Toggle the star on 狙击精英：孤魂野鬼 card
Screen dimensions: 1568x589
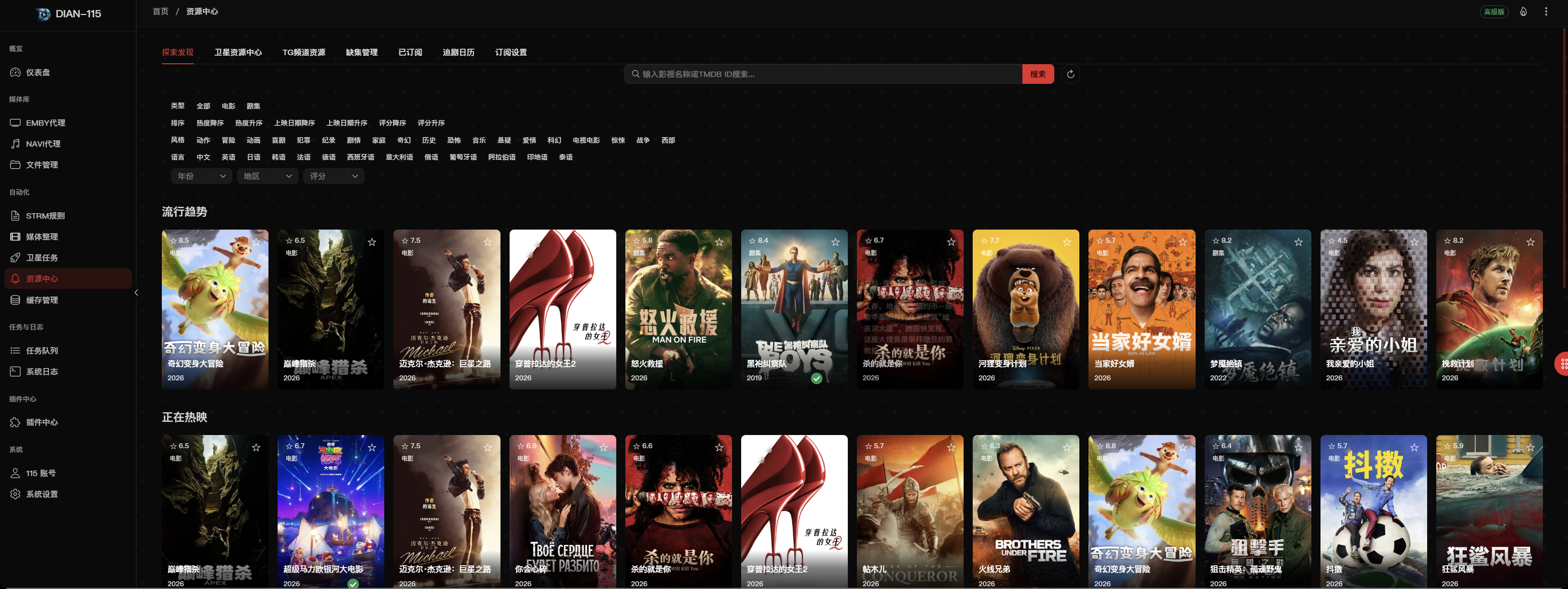(1298, 448)
